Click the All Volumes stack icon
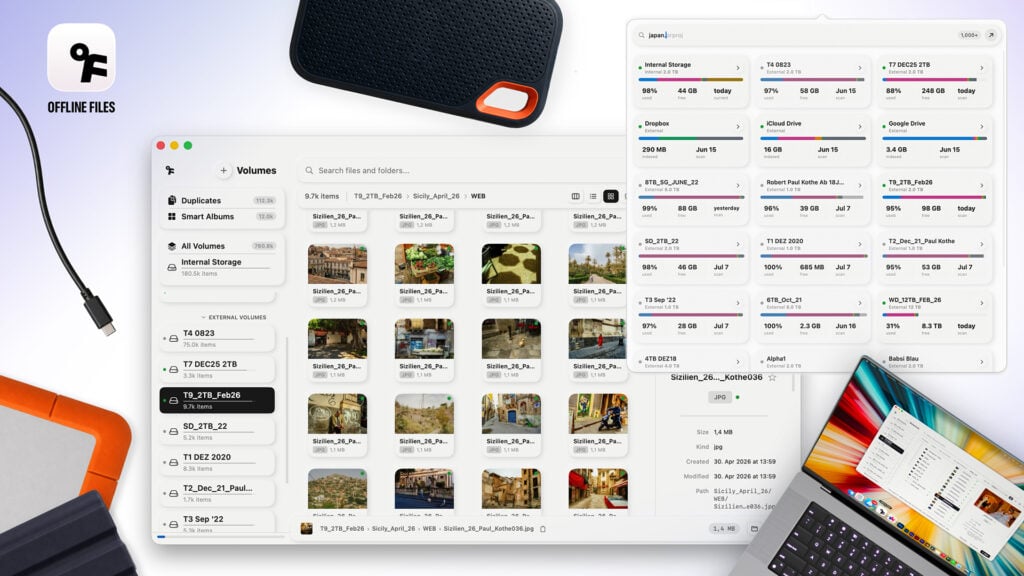Viewport: 1024px width, 576px height. click(x=172, y=246)
